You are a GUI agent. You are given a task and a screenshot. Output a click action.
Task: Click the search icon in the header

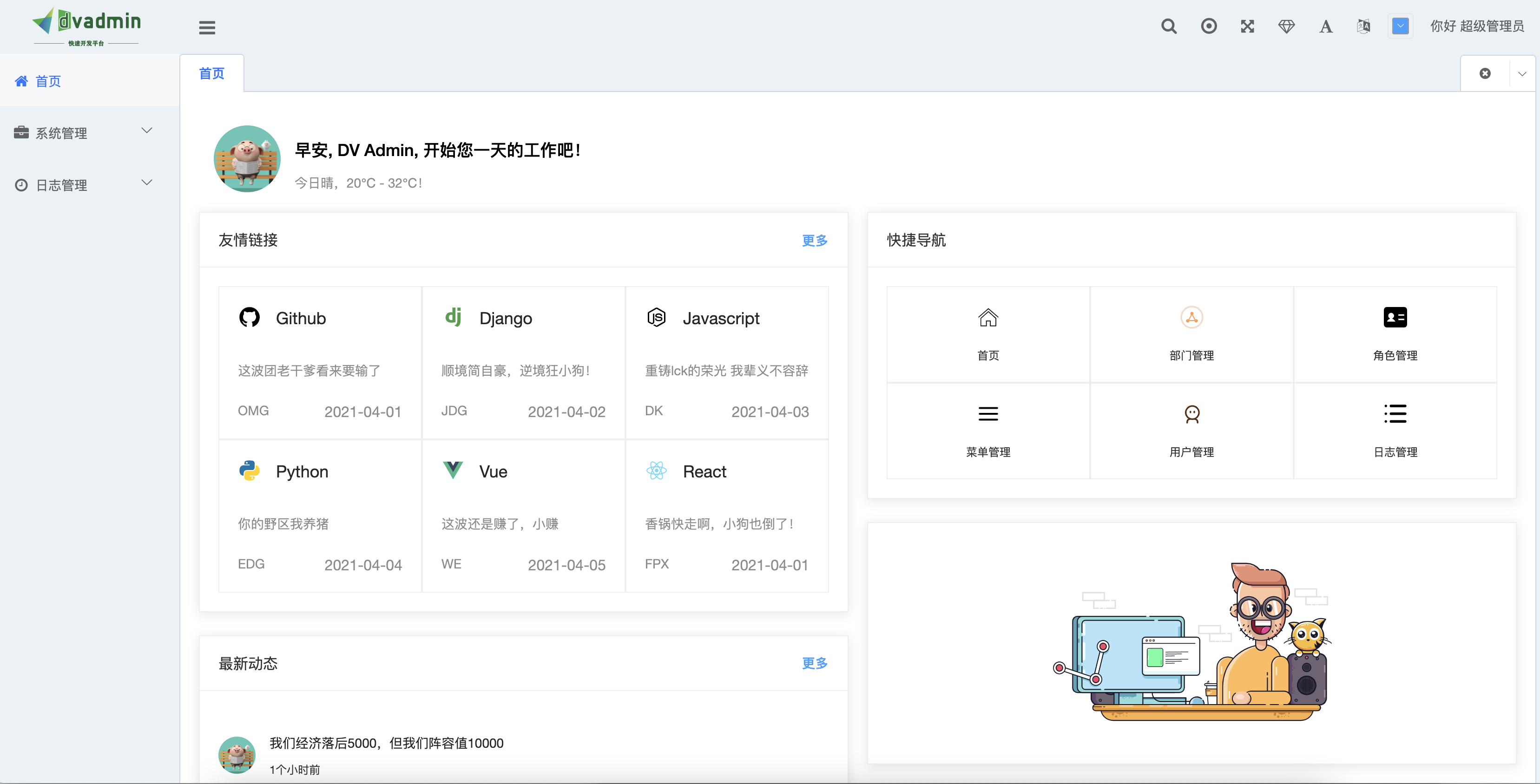coord(1169,26)
